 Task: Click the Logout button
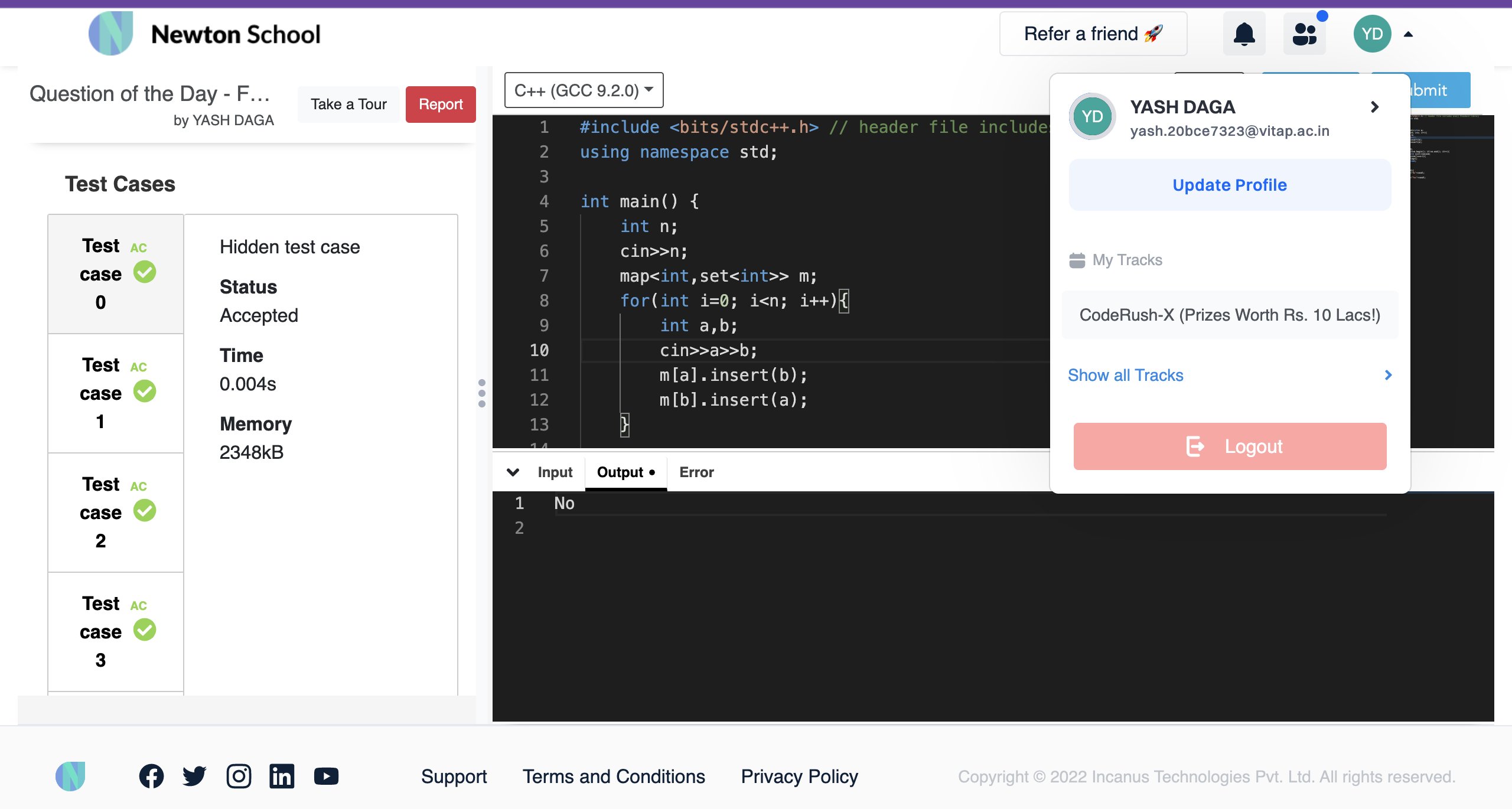click(x=1229, y=446)
